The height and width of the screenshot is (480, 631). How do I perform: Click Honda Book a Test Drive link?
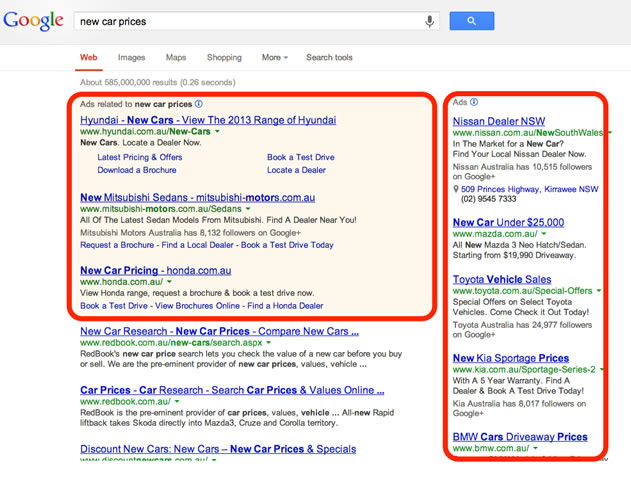pos(114,306)
